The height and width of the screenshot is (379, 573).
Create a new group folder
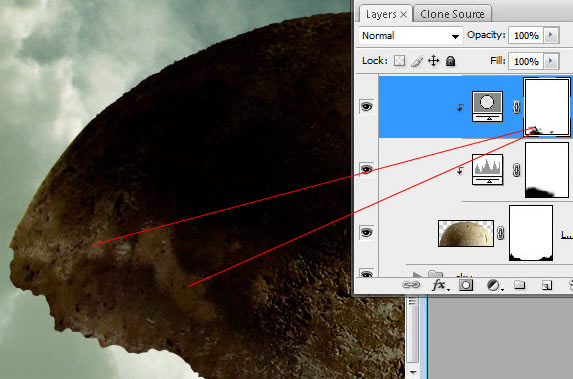(x=519, y=285)
